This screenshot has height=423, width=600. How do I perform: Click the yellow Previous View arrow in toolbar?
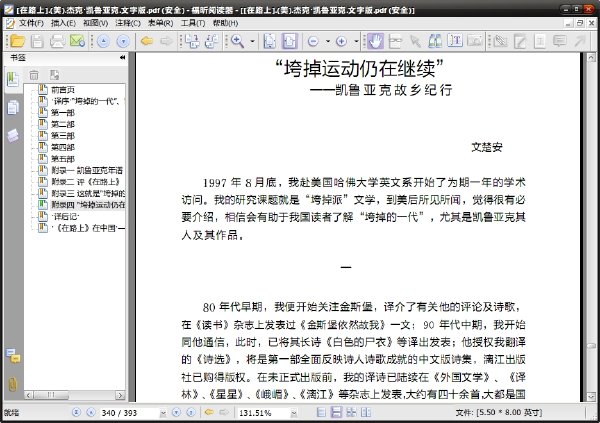coord(147,41)
